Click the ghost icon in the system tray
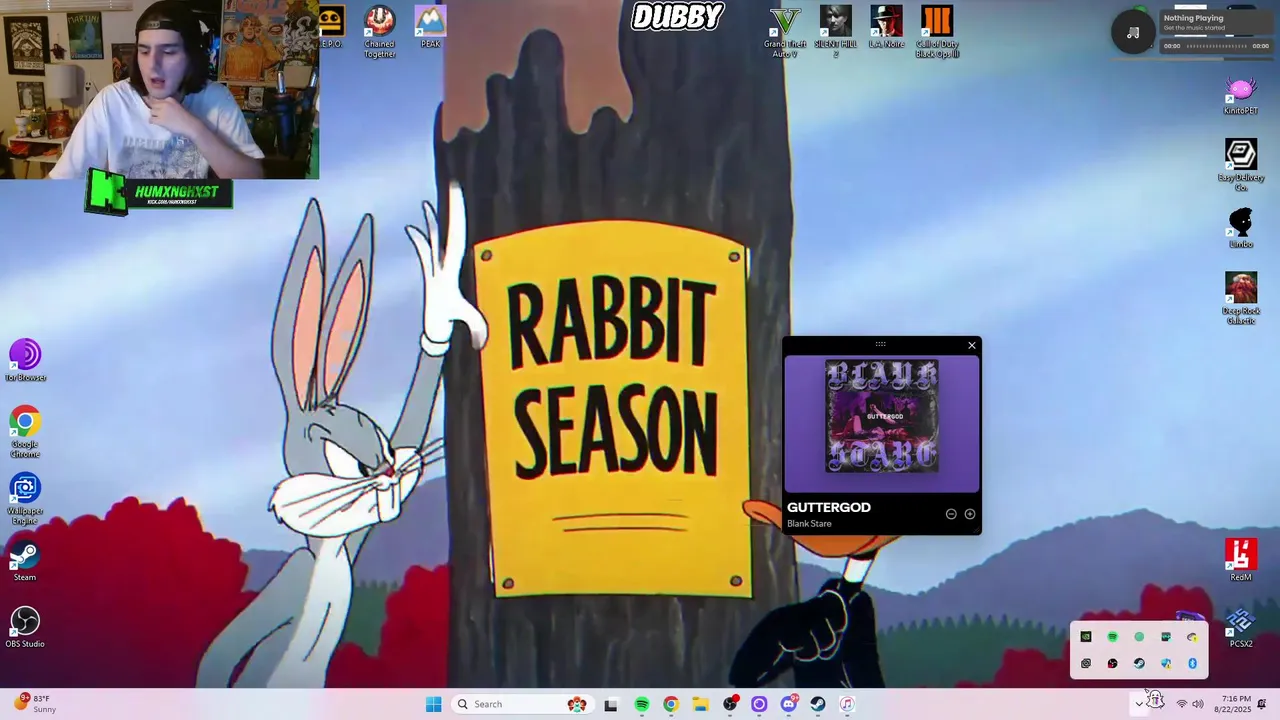 pyautogui.click(x=1157, y=700)
